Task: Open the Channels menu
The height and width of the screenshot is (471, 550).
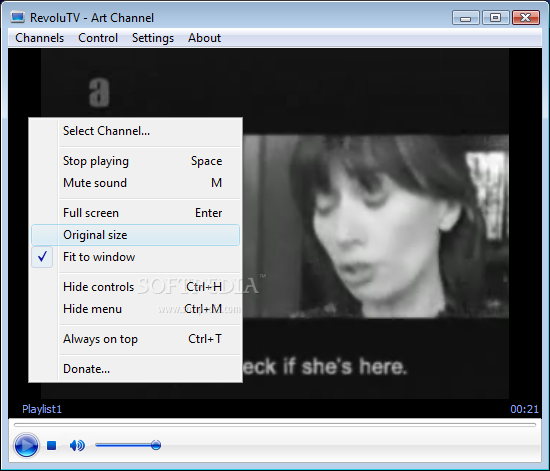Action: click(x=39, y=38)
